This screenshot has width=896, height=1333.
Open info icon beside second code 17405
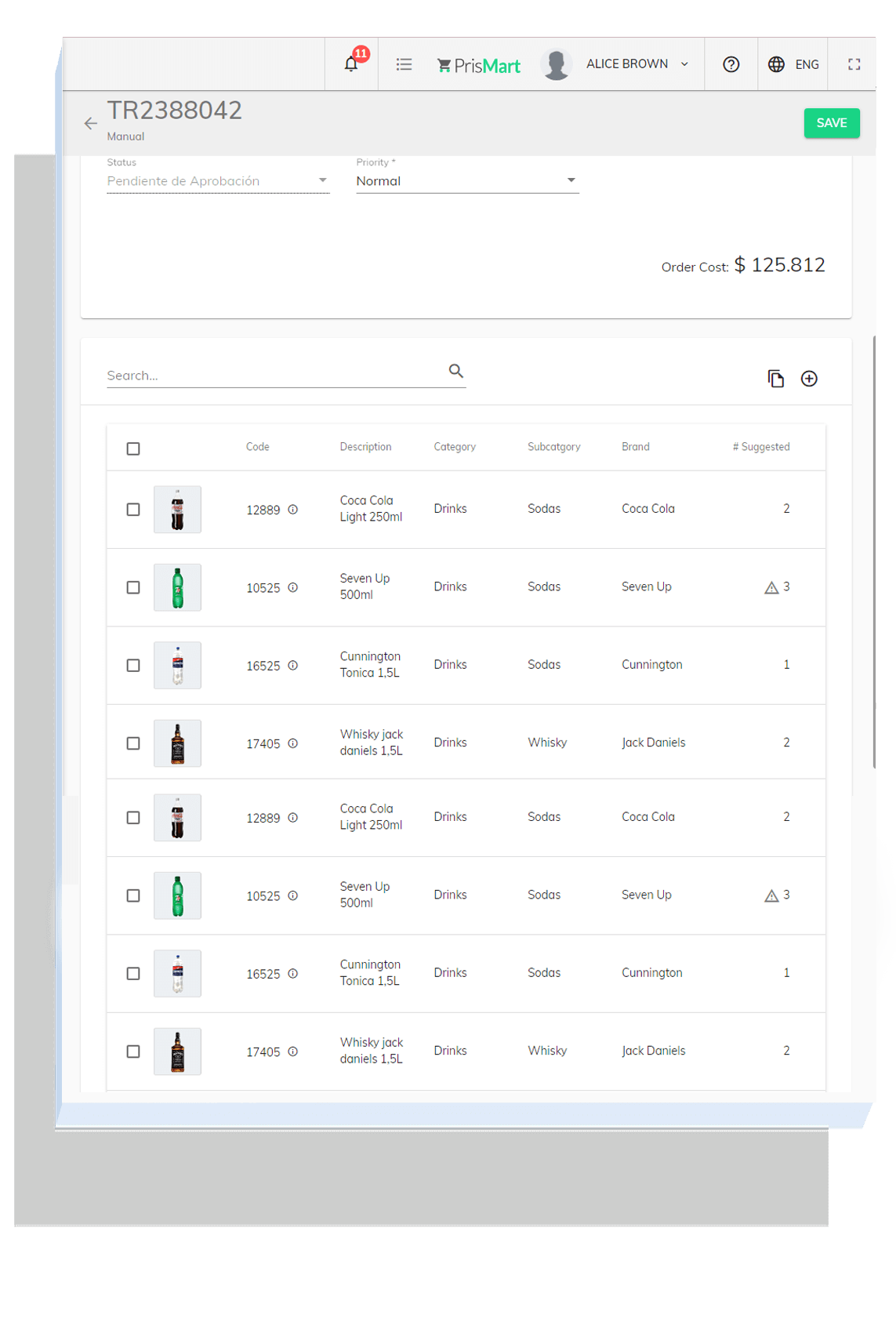292,1052
